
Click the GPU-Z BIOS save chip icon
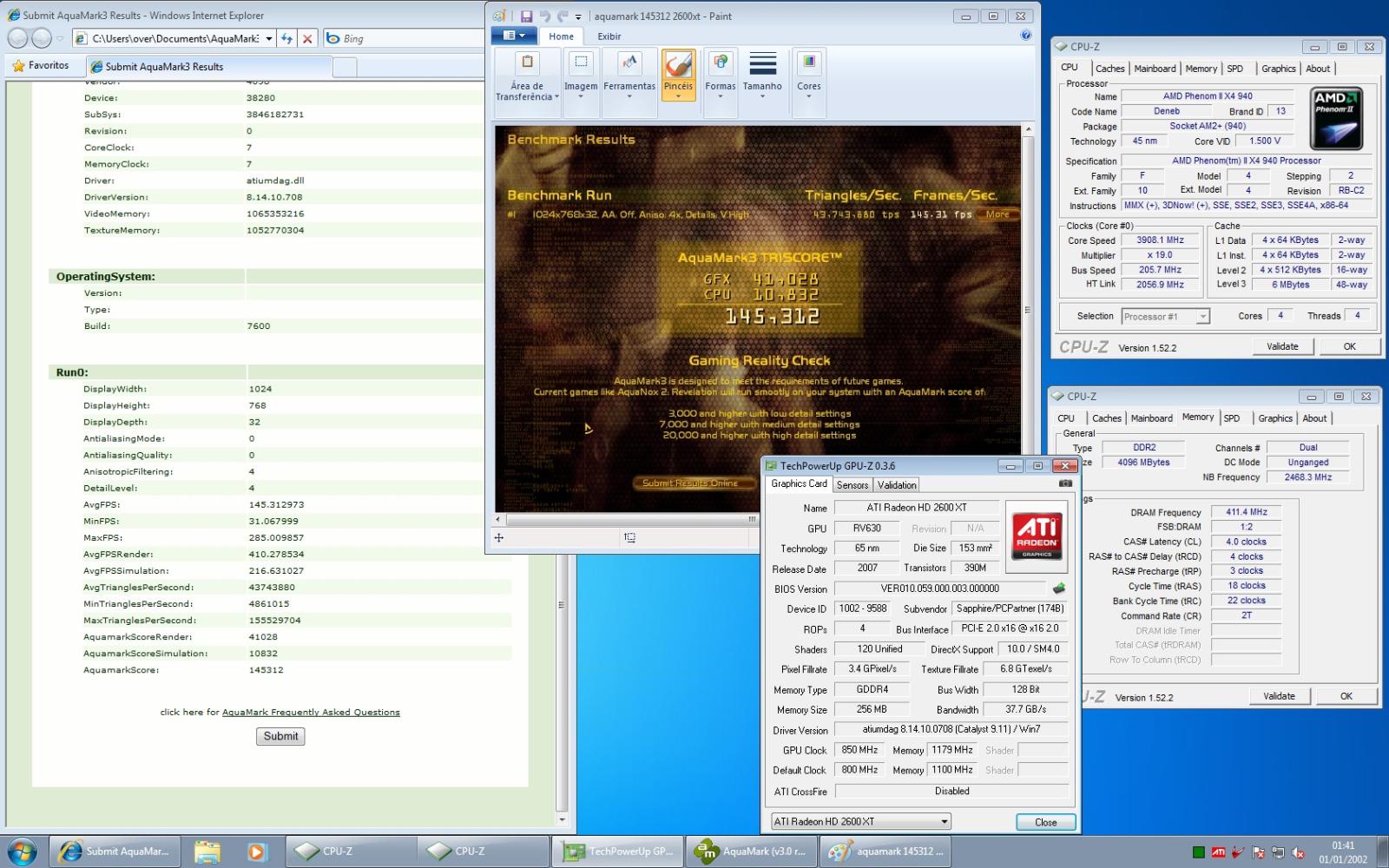coord(1059,589)
